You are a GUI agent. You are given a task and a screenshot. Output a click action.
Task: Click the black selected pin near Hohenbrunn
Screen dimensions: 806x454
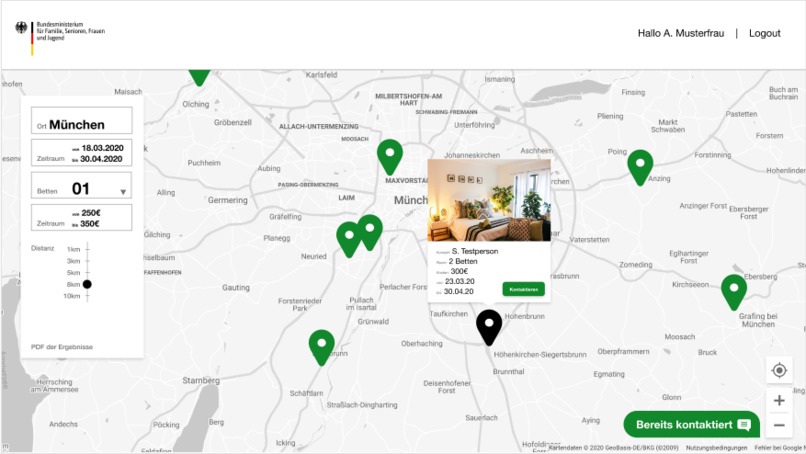(489, 327)
